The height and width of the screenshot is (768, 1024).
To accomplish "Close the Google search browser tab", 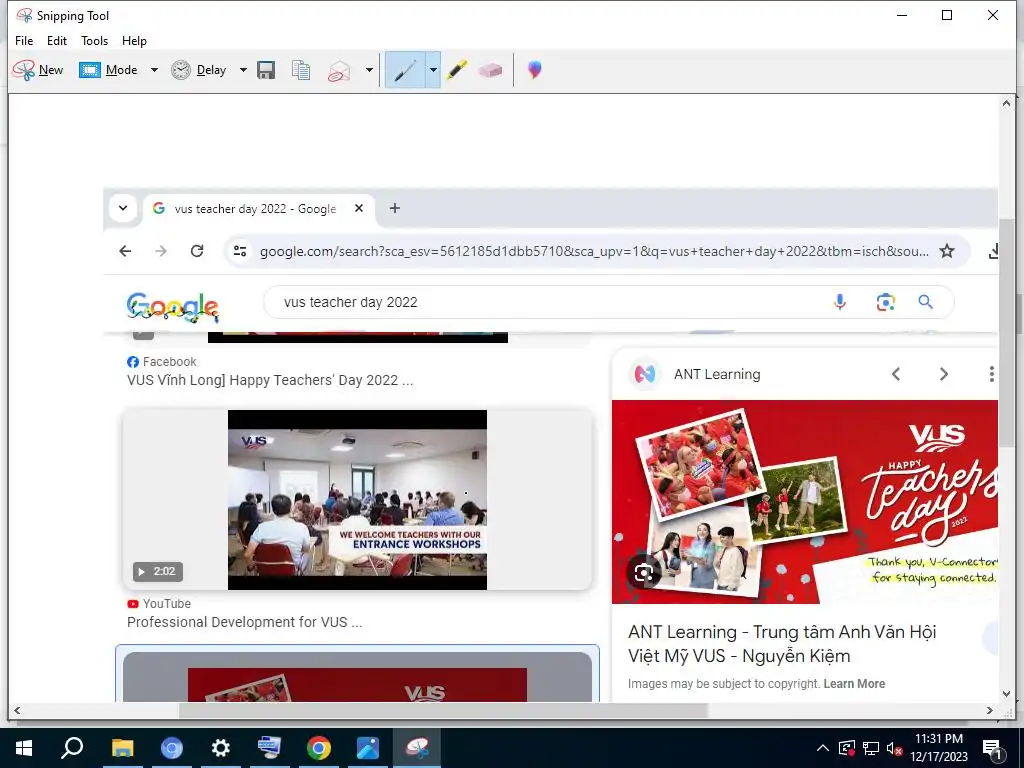I will point(359,208).
